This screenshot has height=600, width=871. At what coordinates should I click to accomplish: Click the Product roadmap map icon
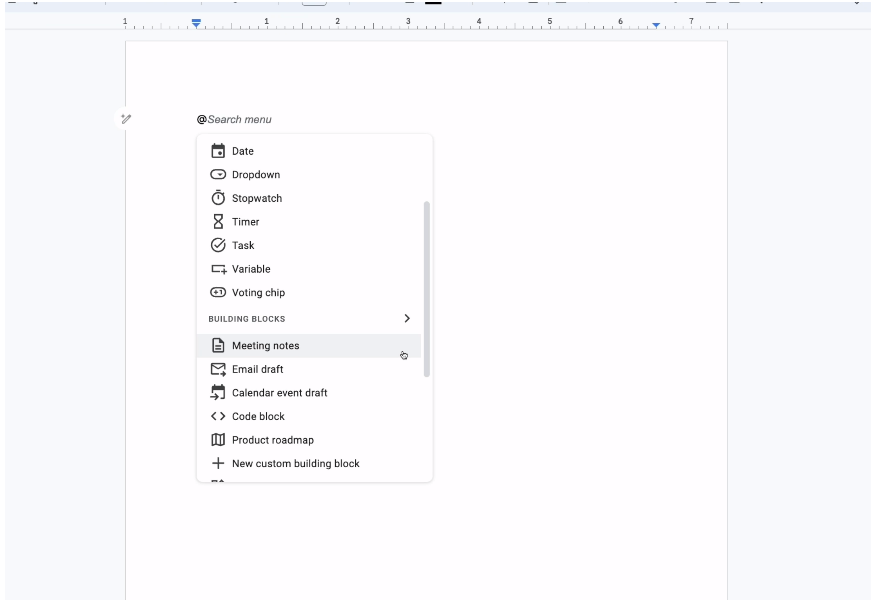point(218,440)
